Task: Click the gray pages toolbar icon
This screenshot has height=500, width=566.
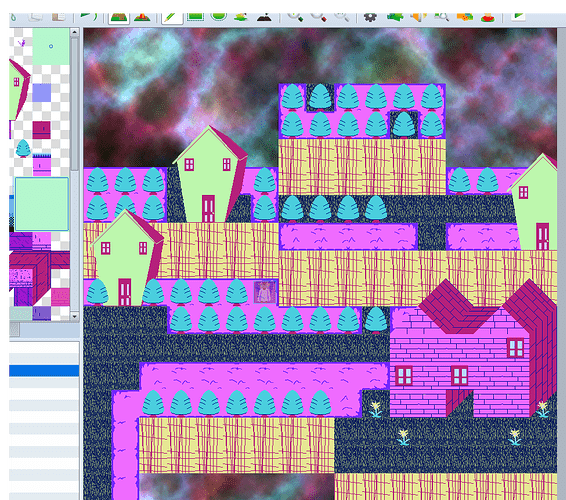Action: pos(36,17)
